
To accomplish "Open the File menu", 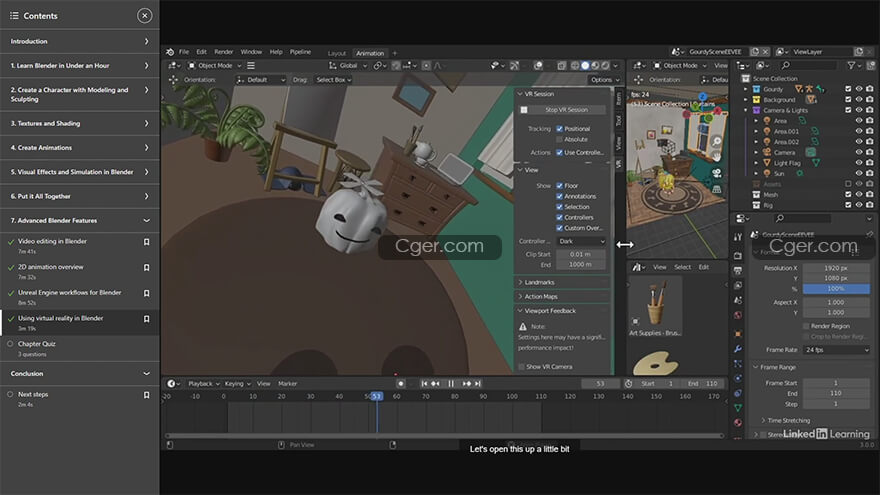I will pos(184,52).
